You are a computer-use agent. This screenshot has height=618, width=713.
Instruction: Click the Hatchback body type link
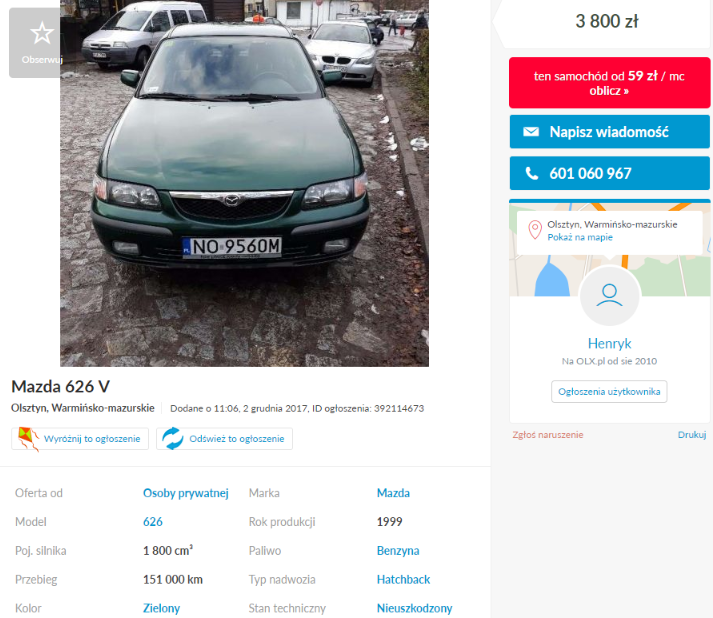pyautogui.click(x=403, y=579)
